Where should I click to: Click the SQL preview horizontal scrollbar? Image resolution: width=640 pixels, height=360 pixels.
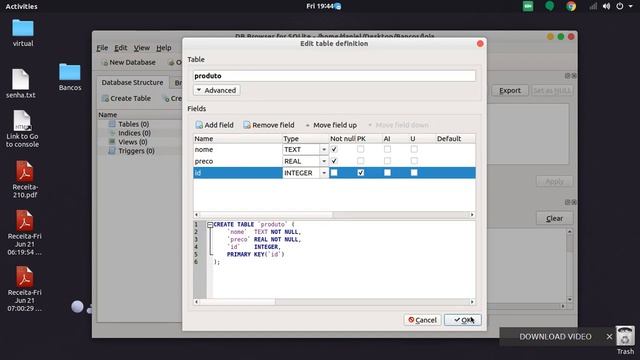point(334,302)
